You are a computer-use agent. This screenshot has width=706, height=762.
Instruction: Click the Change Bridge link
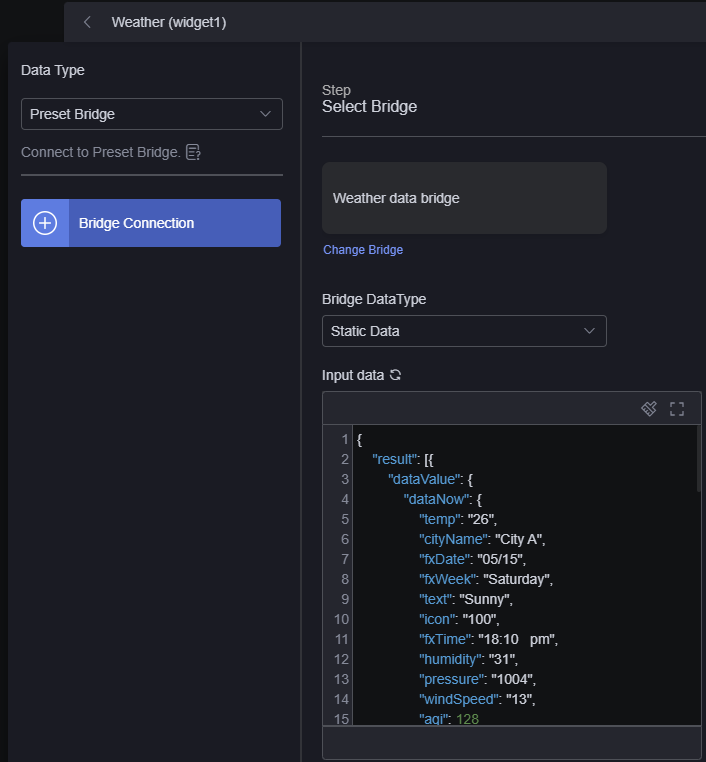(363, 250)
